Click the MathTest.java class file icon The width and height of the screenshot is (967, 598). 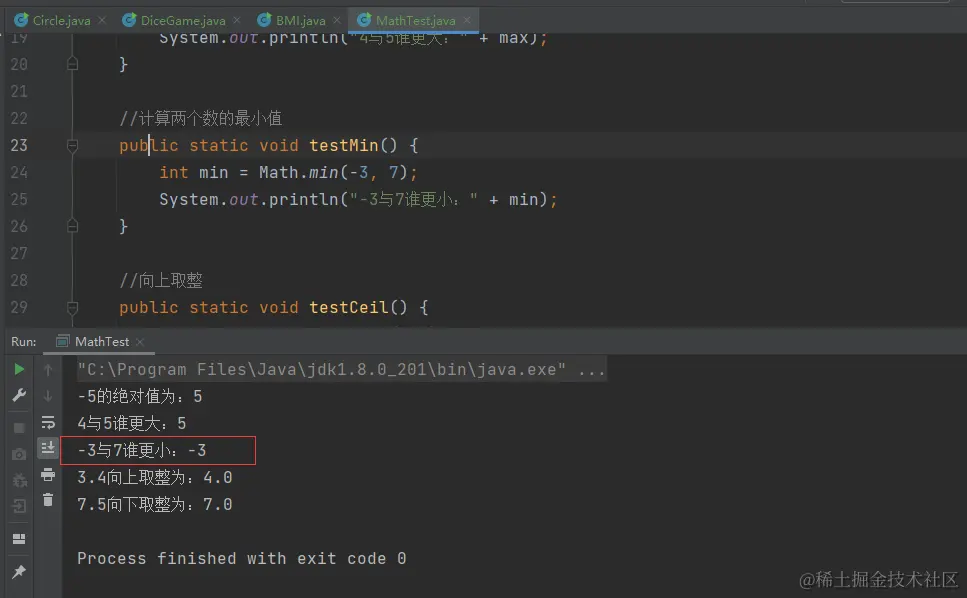(x=364, y=20)
